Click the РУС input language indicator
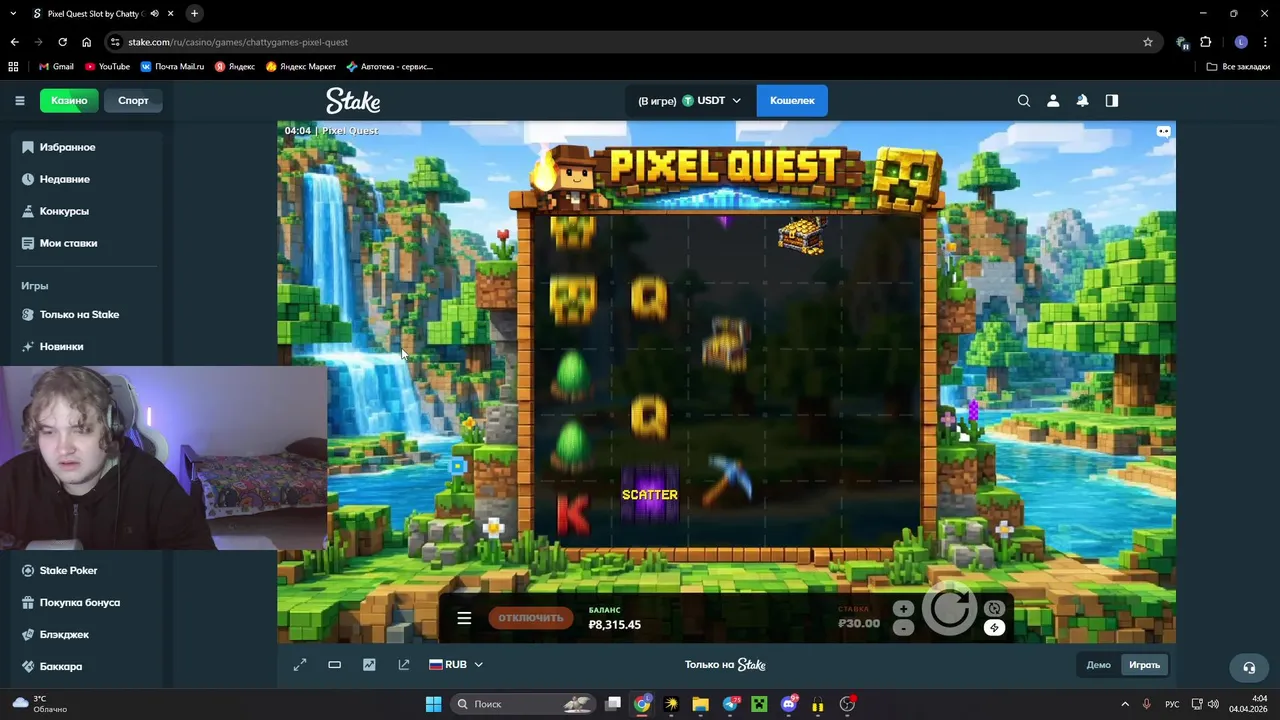 click(x=1172, y=704)
